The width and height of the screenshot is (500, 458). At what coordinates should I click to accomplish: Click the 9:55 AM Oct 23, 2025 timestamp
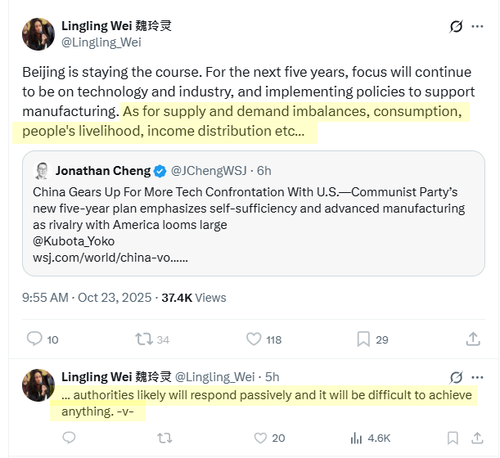tap(87, 298)
